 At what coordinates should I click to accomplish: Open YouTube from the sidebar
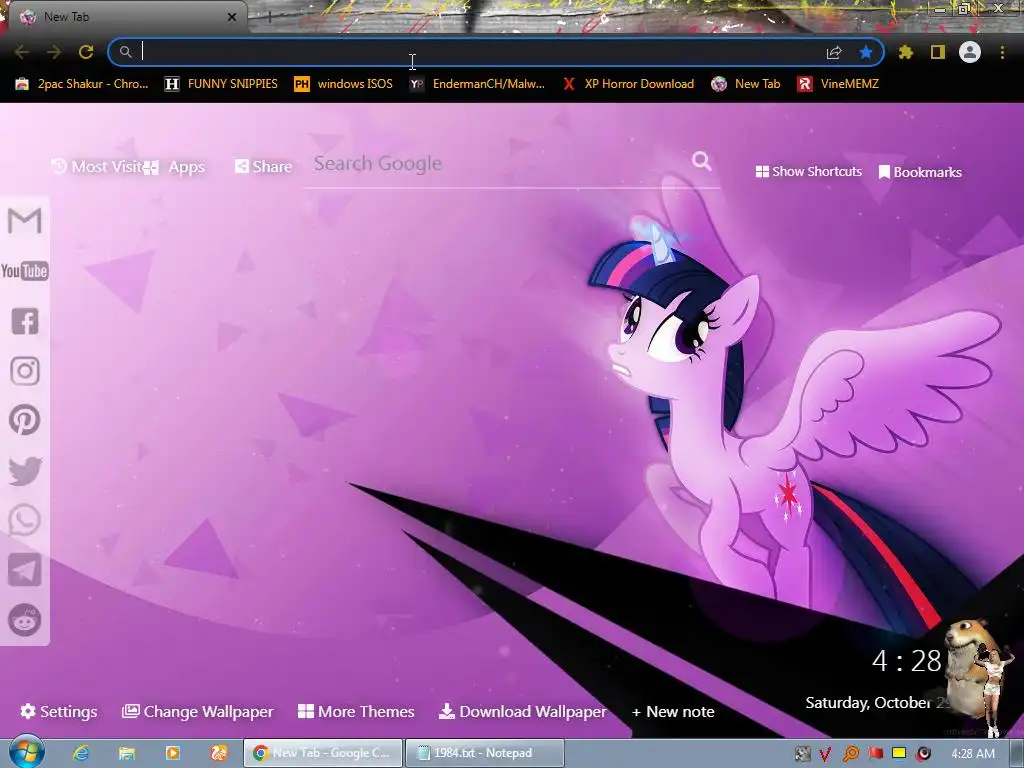tap(25, 271)
